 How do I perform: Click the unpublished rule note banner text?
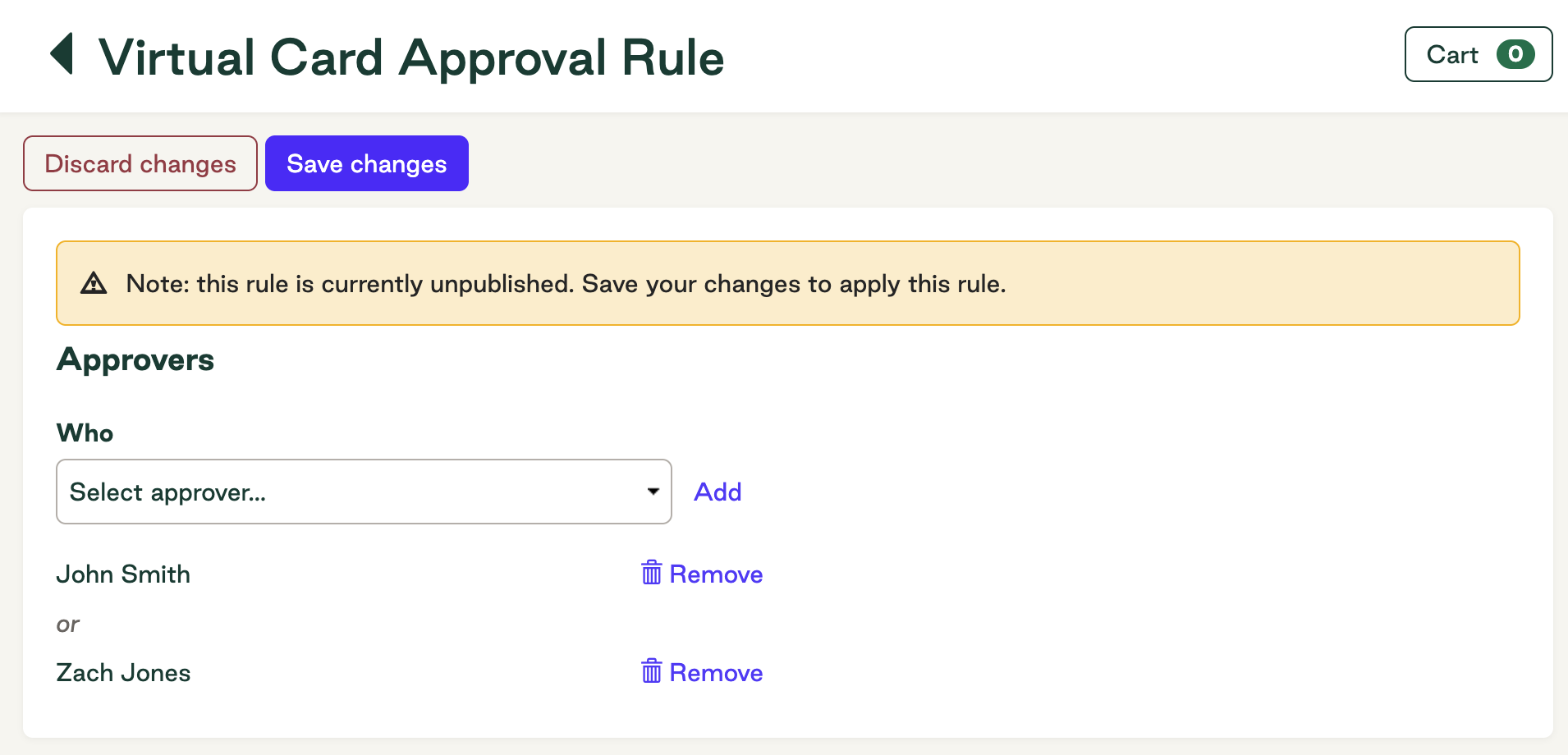click(566, 284)
